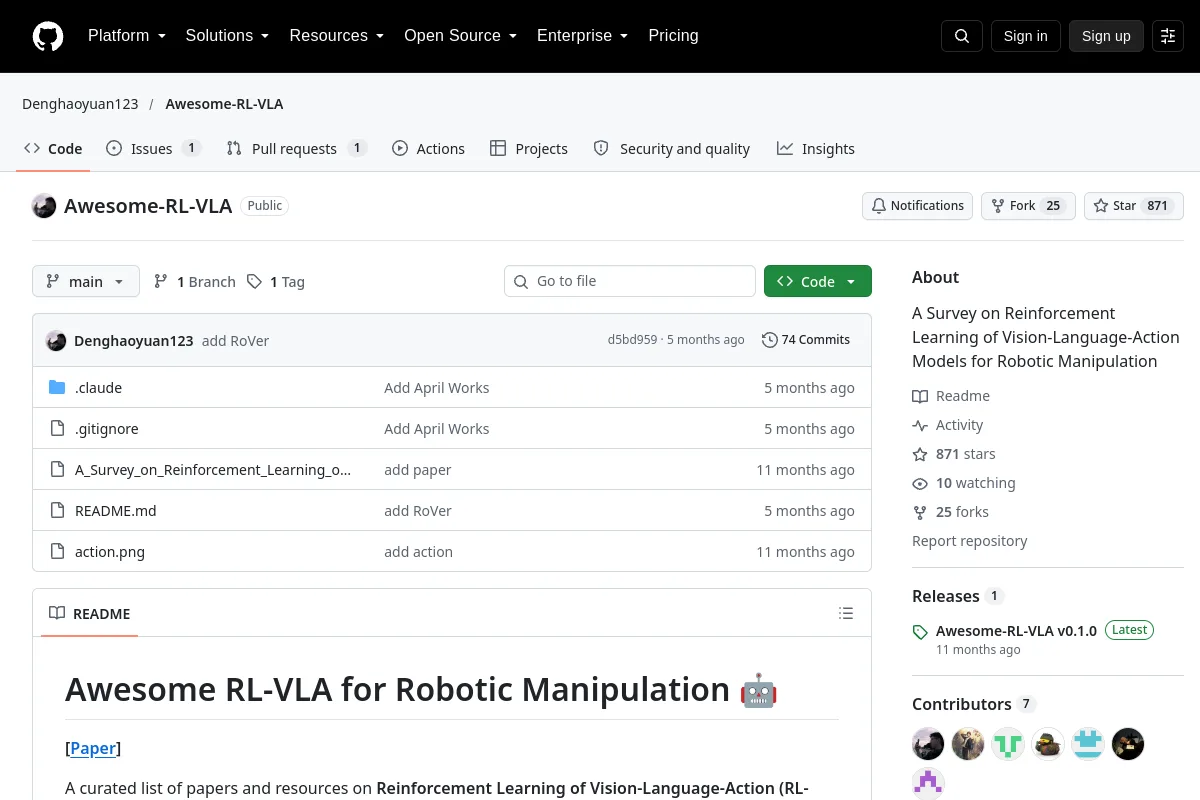Open the README.md file
Screen dimensions: 1200x800
click(x=116, y=511)
